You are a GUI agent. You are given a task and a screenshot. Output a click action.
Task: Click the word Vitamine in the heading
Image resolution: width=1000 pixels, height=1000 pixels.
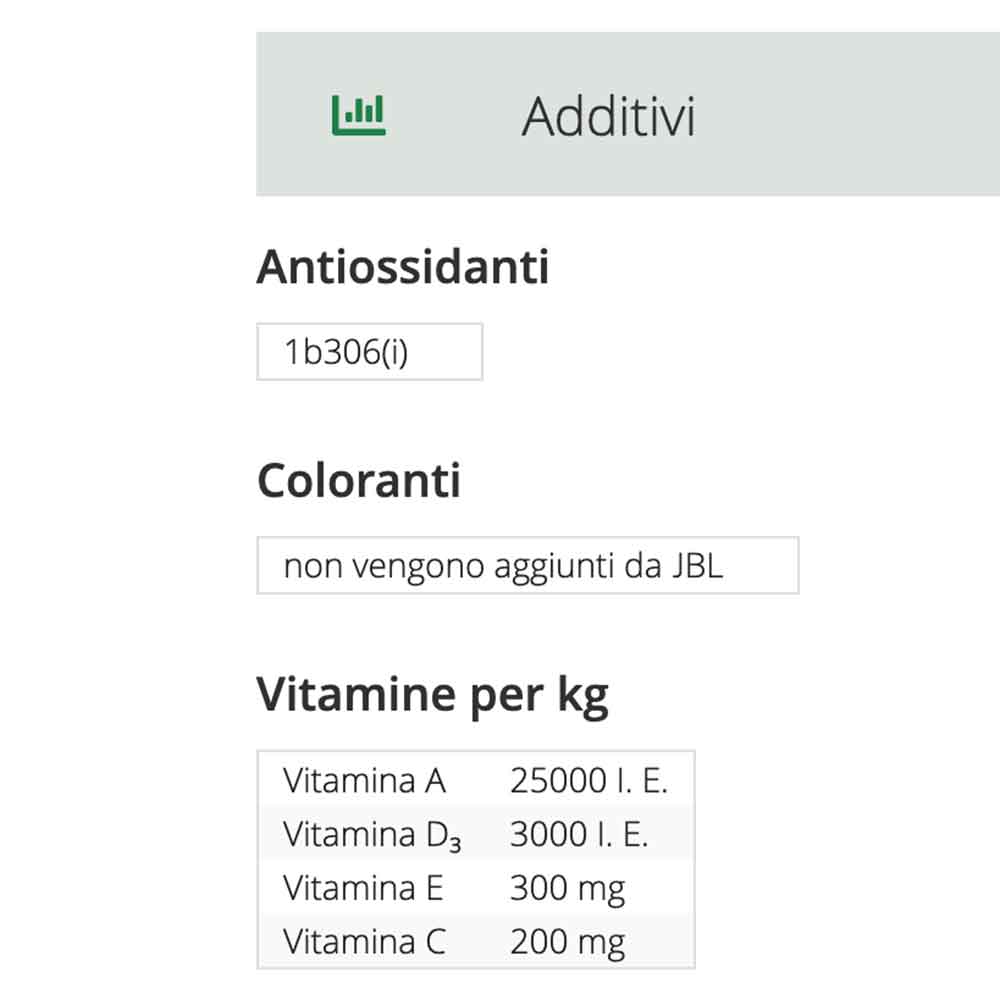click(x=356, y=694)
